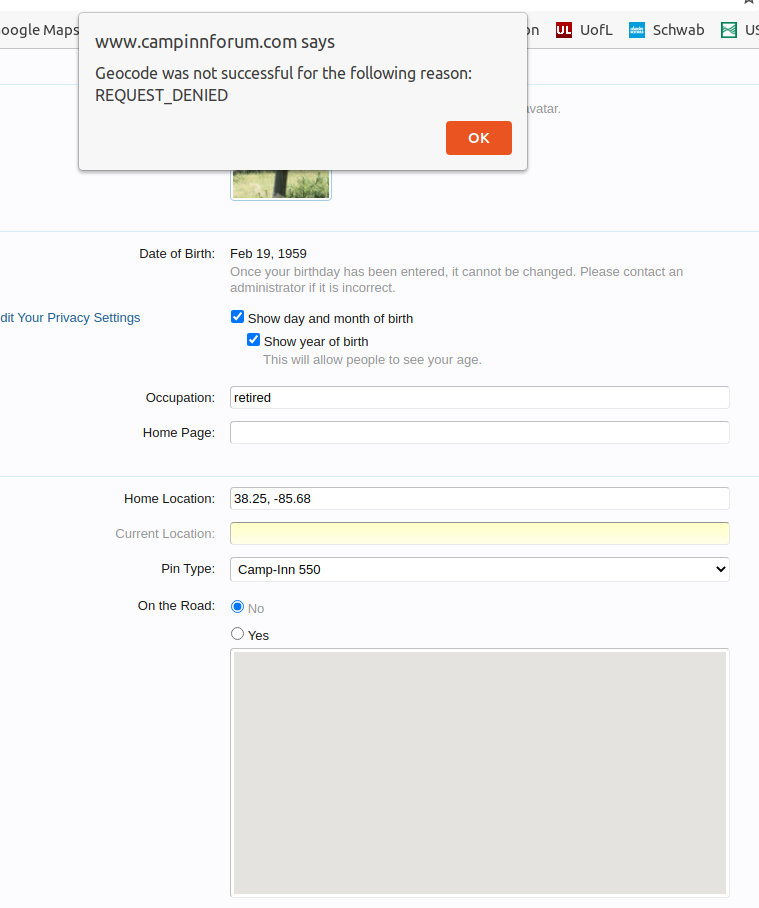This screenshot has height=908, width=759.
Task: Click the avatar thumbnail image
Action: [280, 184]
